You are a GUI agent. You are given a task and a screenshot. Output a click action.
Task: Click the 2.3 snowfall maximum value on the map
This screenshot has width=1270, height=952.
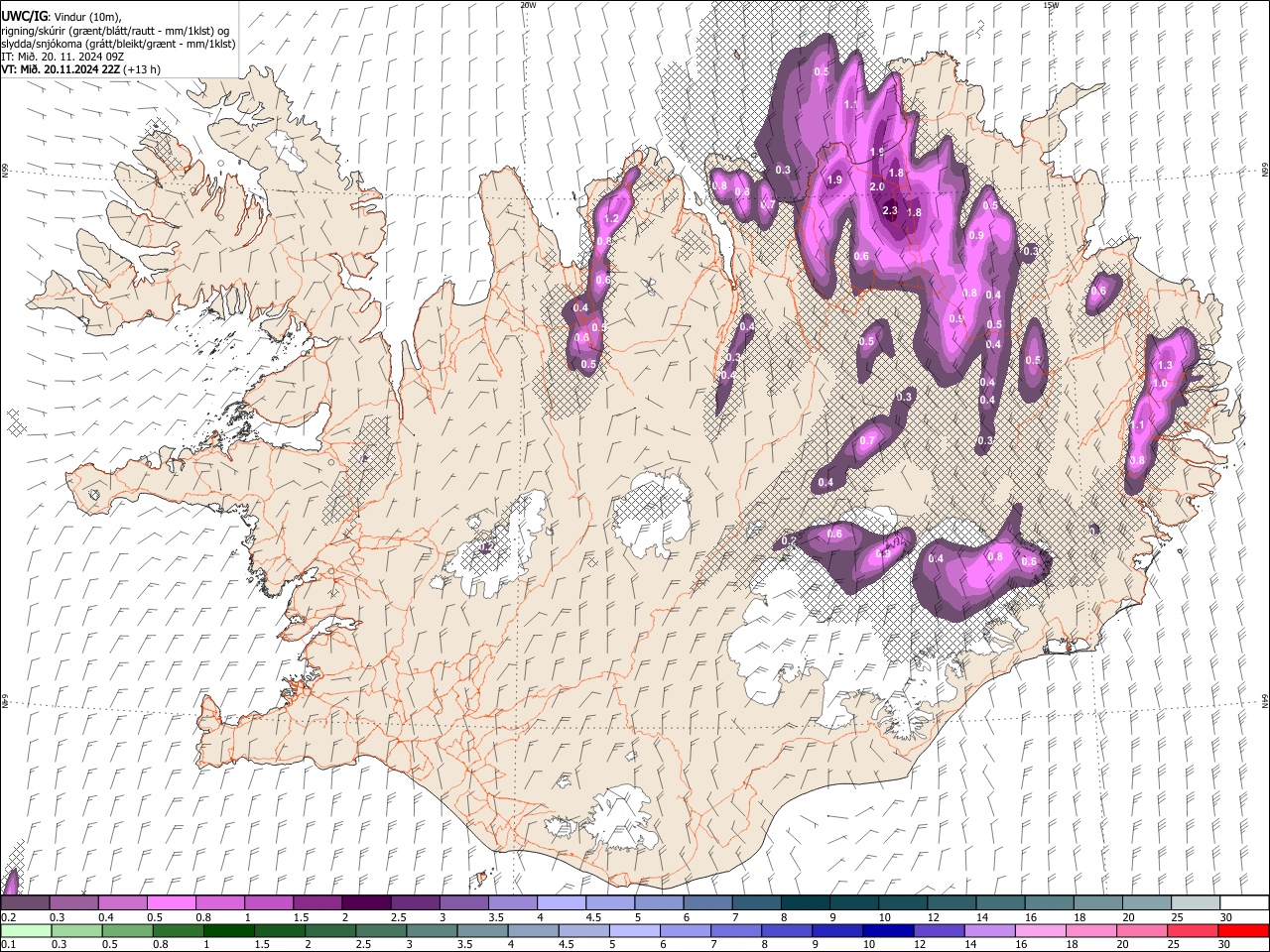(890, 210)
